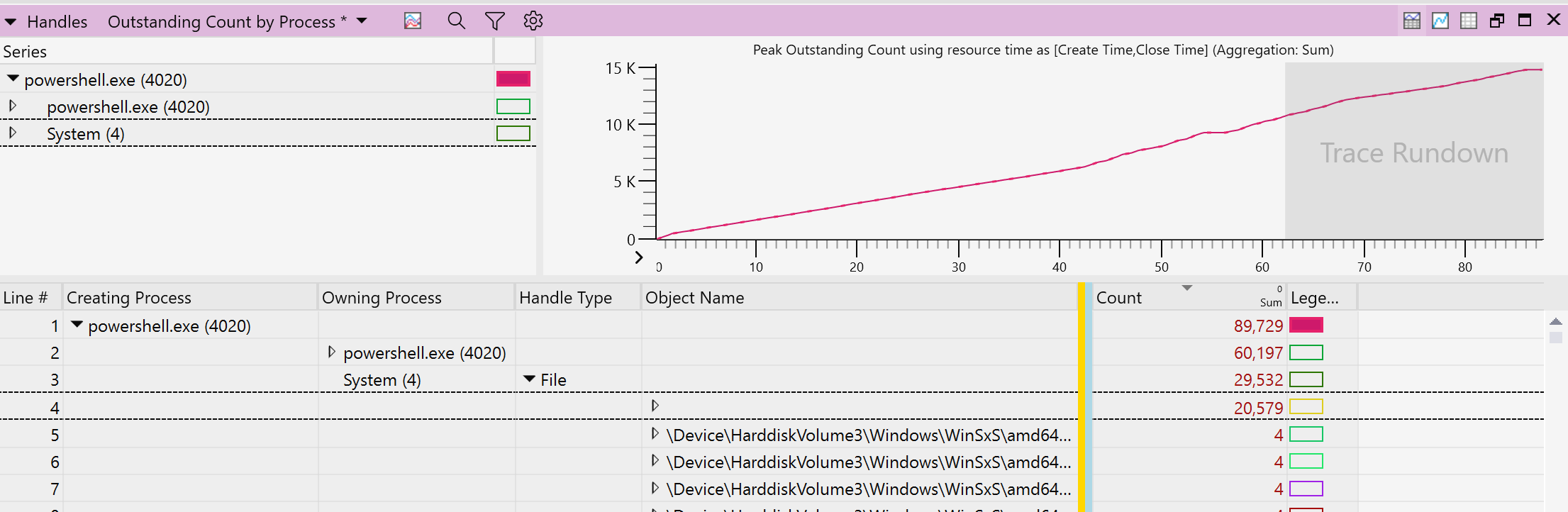Switch to graph only display

1440,21
